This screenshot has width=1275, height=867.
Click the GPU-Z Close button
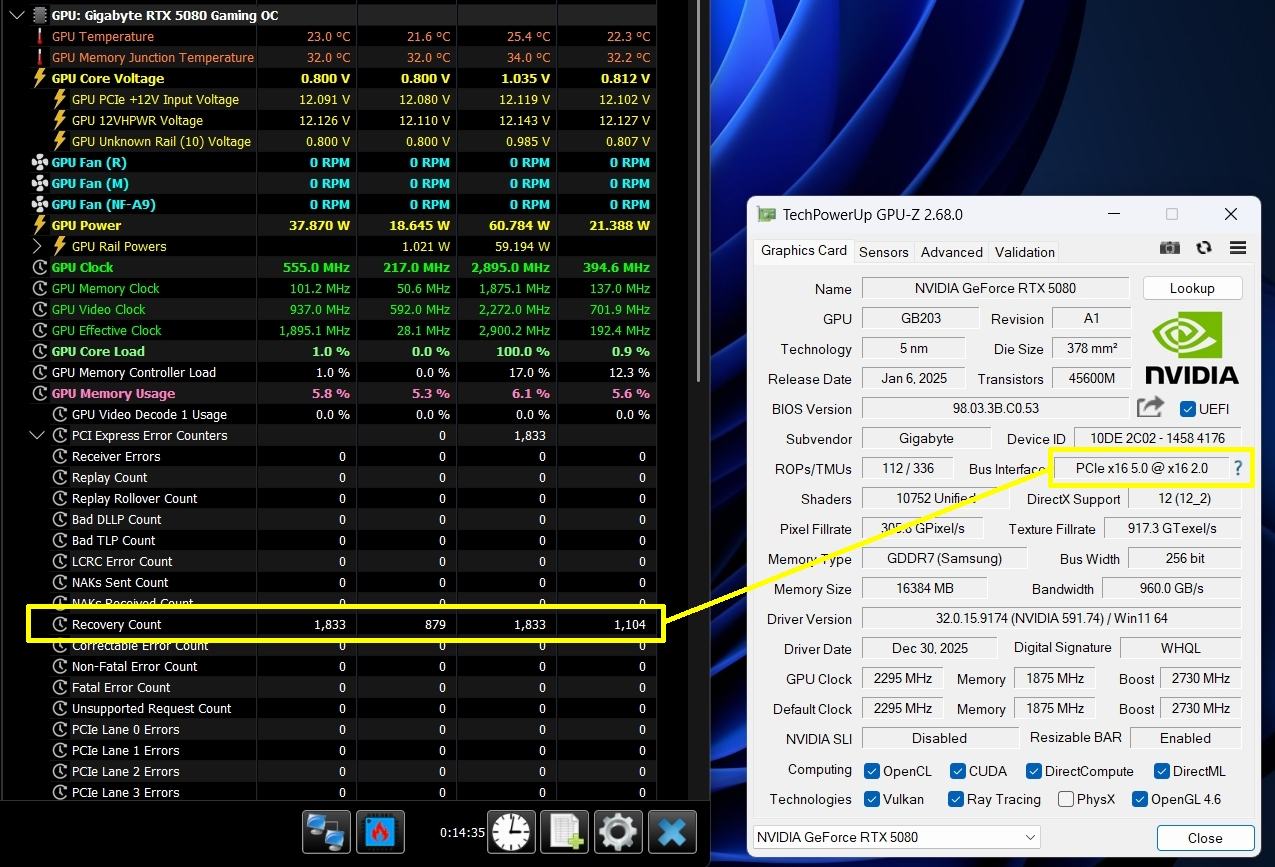[1205, 838]
